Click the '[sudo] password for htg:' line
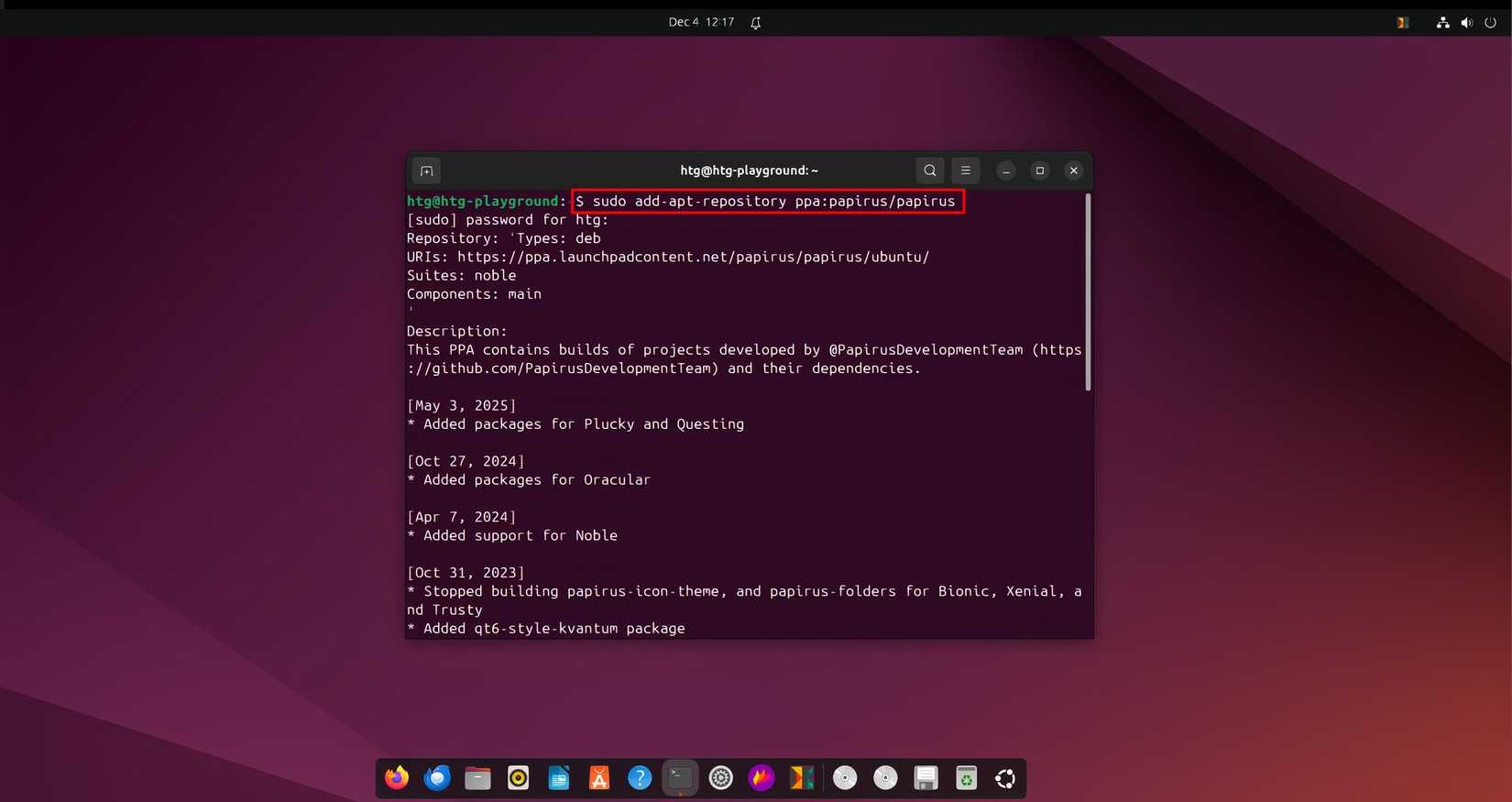This screenshot has width=1512, height=802. pos(508,220)
